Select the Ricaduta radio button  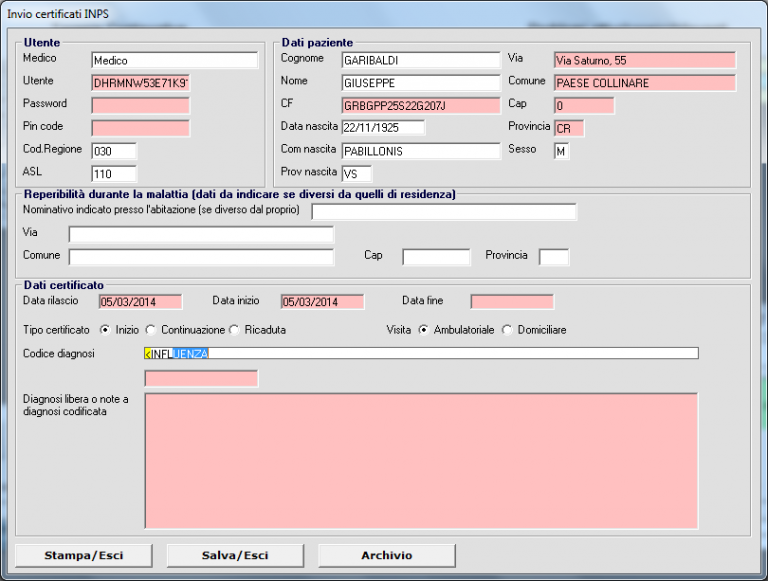coord(235,330)
